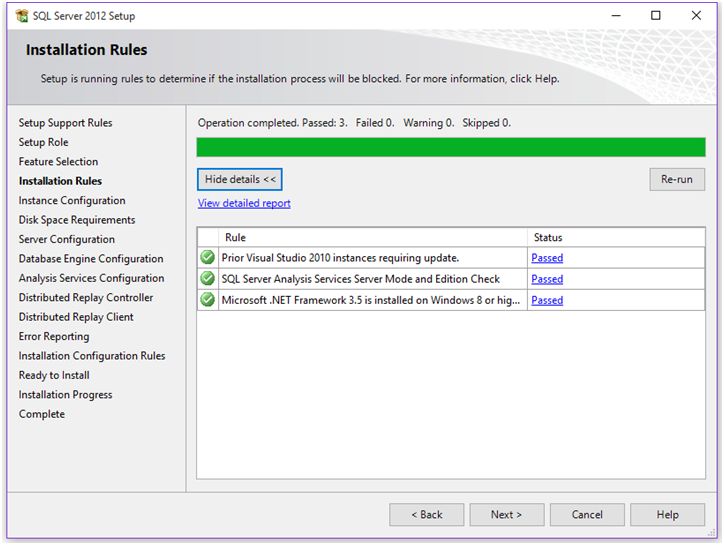Click the Status column header
Viewport: 724px width, 545px height.
coord(616,237)
